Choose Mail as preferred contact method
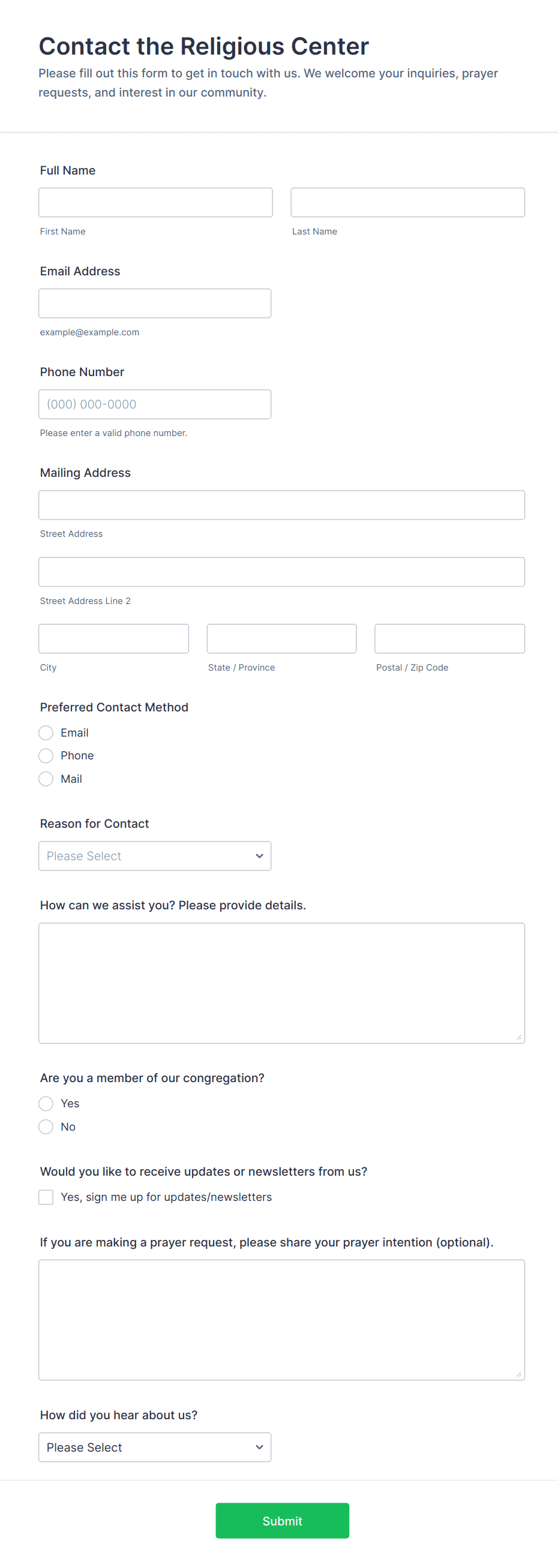The width and height of the screenshot is (558, 1568). pyautogui.click(x=46, y=779)
